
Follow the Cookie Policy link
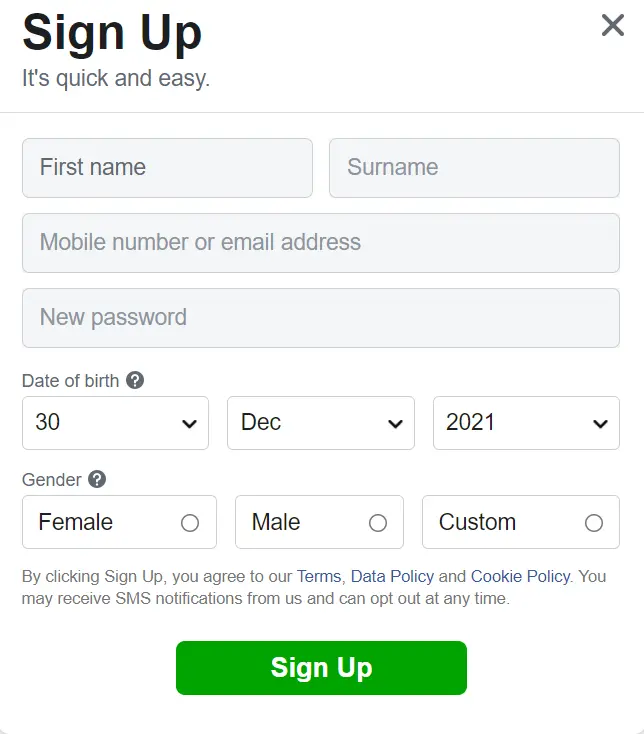(520, 576)
